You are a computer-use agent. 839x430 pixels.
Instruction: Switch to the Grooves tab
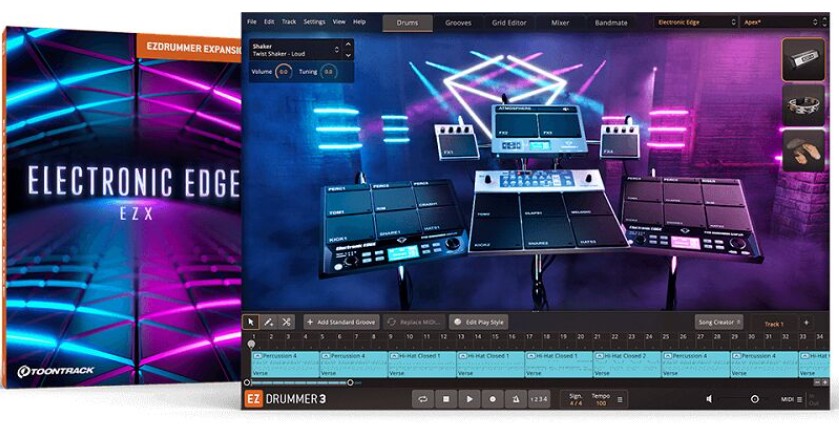[459, 23]
